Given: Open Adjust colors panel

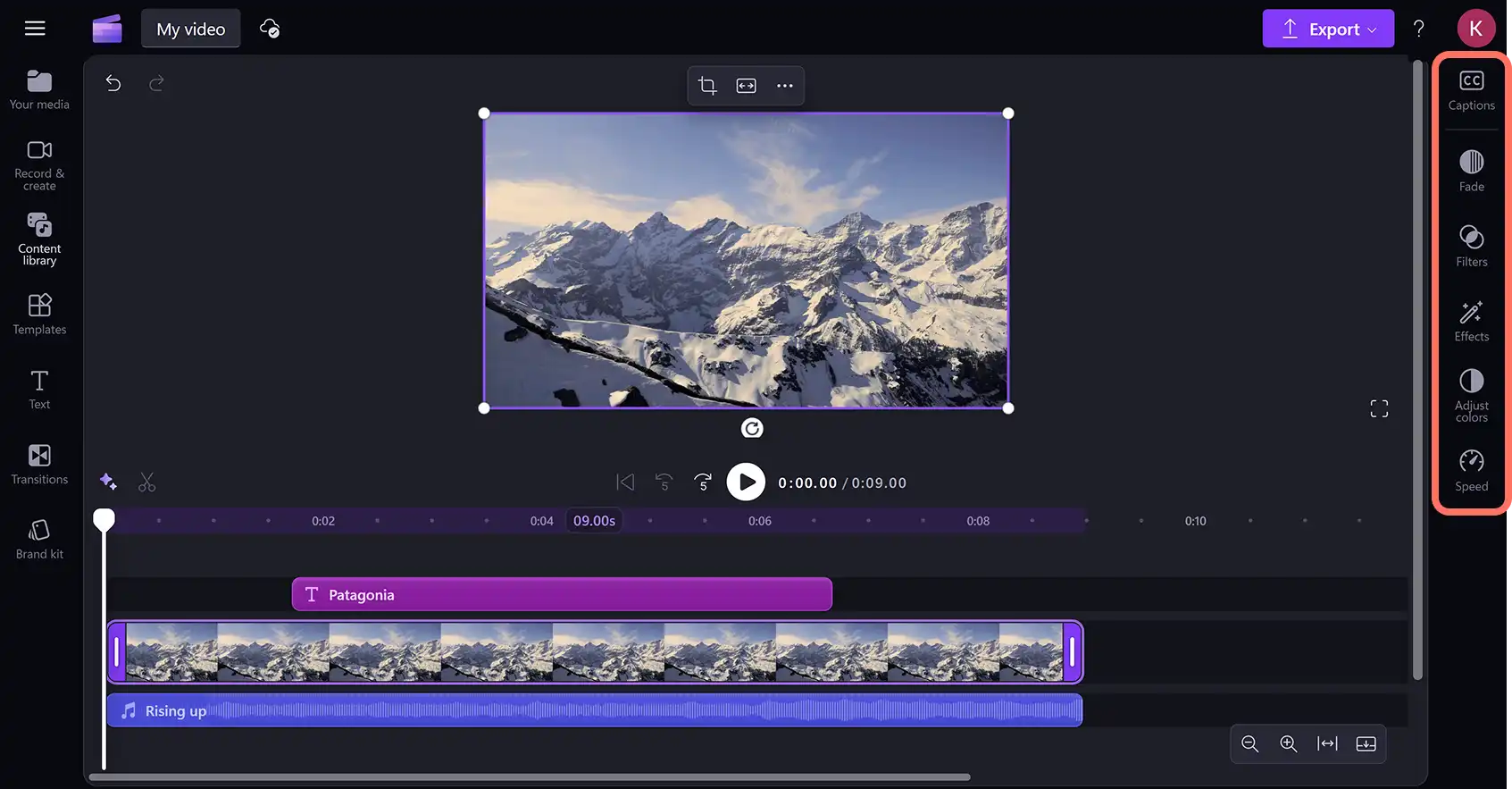Looking at the screenshot, I should click(x=1471, y=395).
